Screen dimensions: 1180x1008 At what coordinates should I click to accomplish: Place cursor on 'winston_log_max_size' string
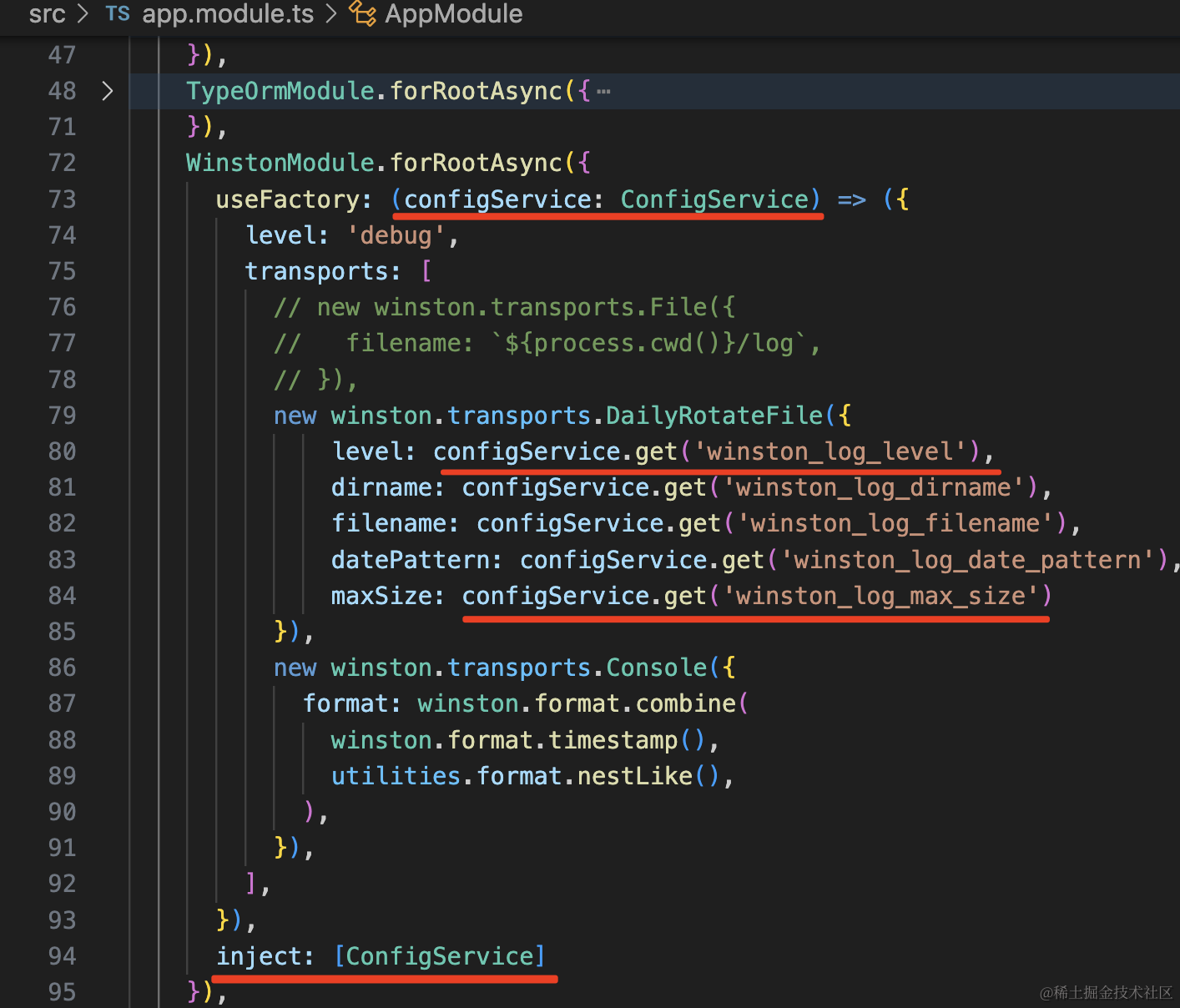(880, 596)
